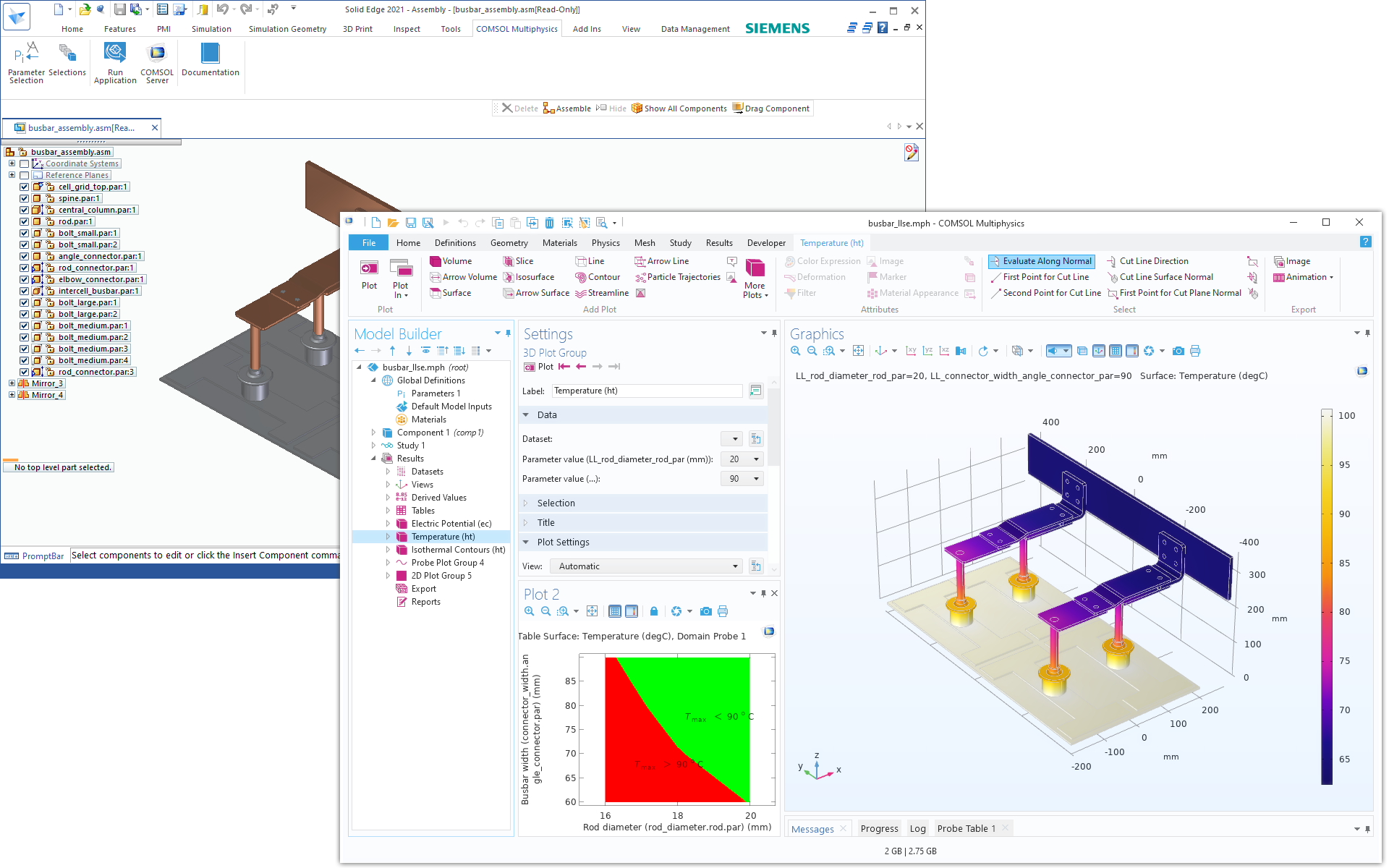The width and height of the screenshot is (1389, 868).
Task: Click the Animation export icon
Action: 1279,277
